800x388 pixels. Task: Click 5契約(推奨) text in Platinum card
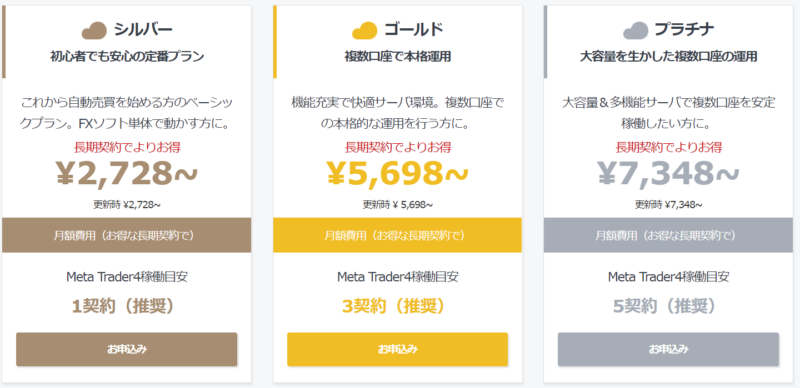[x=668, y=306]
